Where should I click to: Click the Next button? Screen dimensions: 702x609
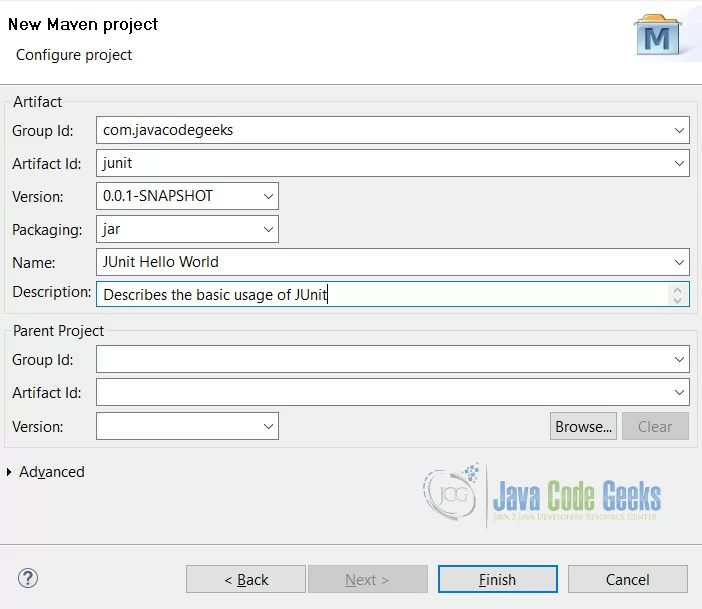[368, 579]
